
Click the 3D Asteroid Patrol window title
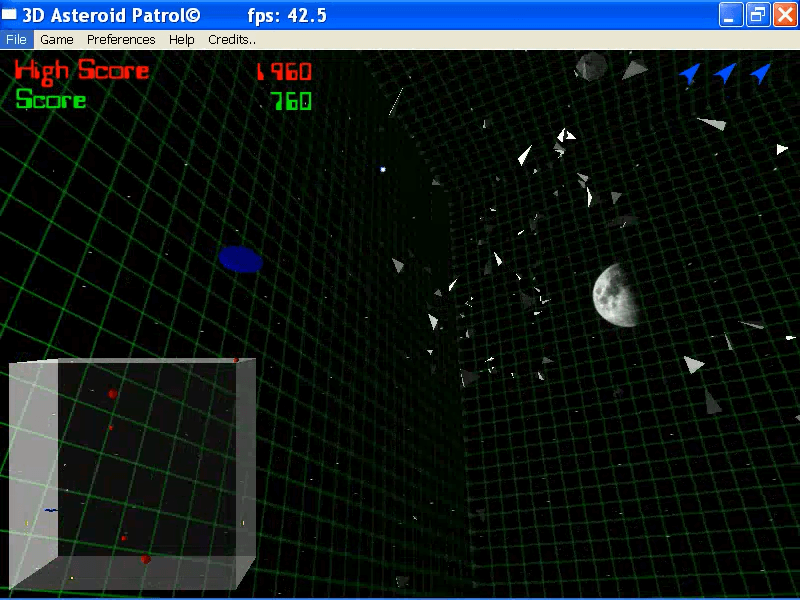[x=111, y=15]
